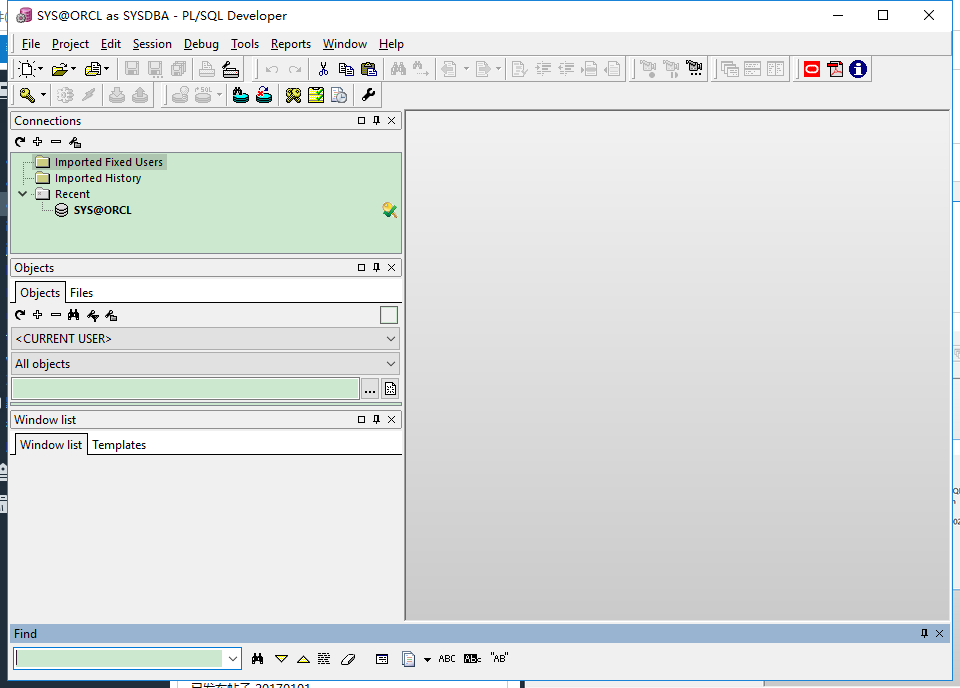Click the blue info icon
960x688 pixels.
click(x=858, y=69)
